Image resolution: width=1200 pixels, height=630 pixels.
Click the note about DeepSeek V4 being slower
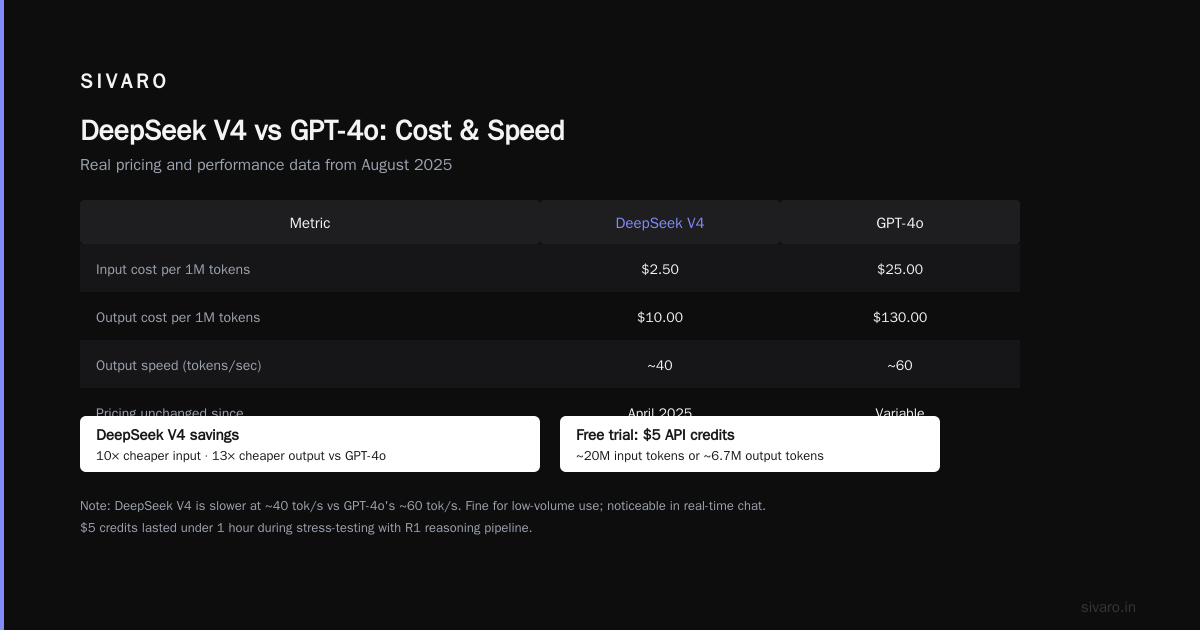coord(423,506)
